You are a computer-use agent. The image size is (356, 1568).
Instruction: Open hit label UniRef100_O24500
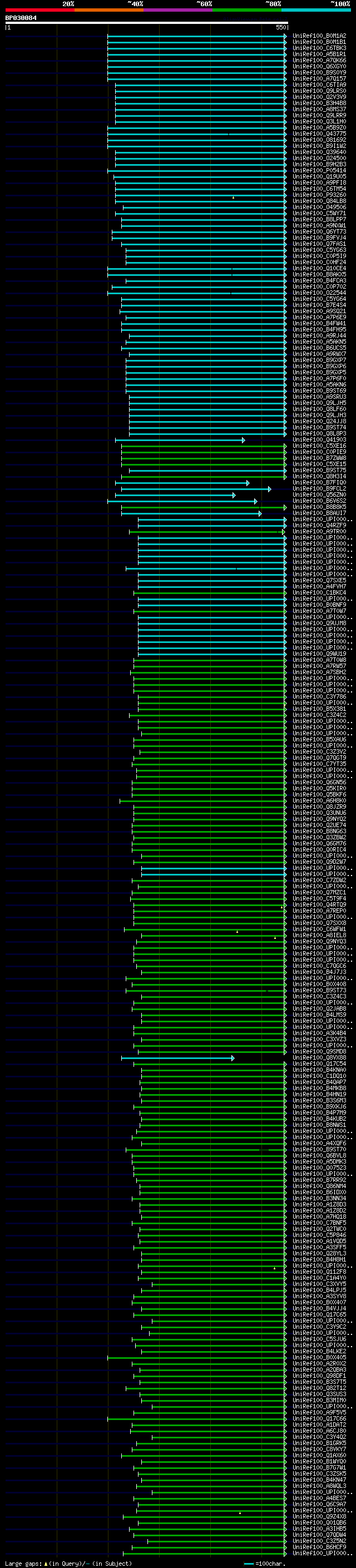pos(319,159)
